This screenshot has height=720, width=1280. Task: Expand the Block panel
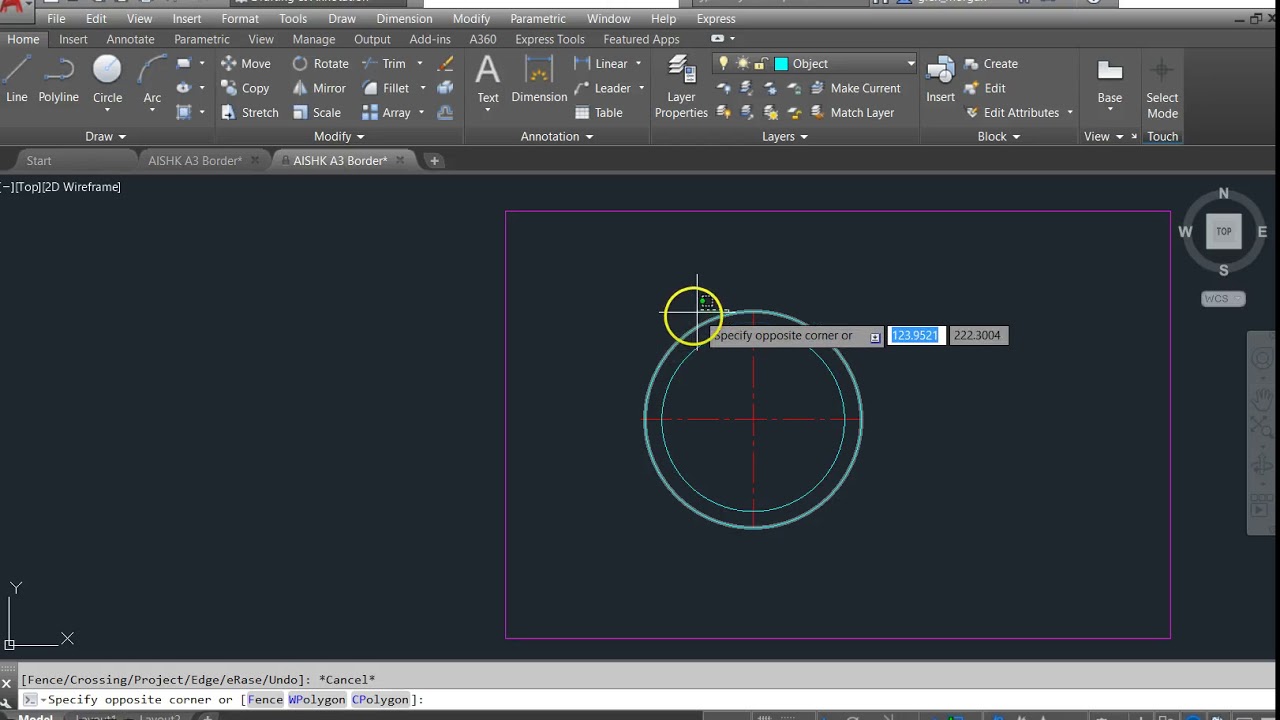[x=999, y=137]
